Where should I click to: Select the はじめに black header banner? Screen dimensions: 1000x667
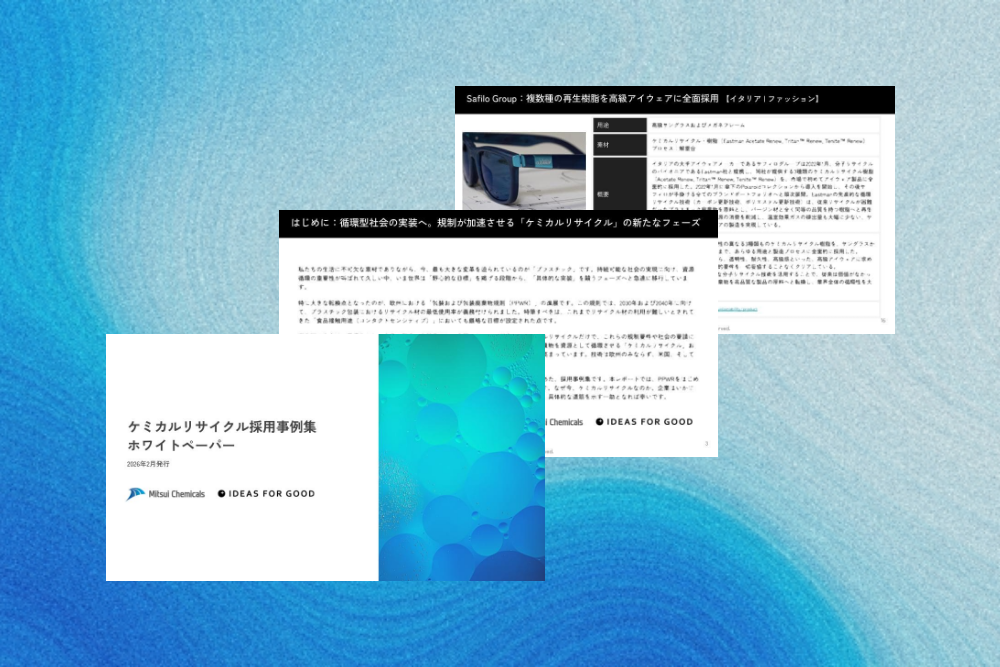[x=491, y=224]
